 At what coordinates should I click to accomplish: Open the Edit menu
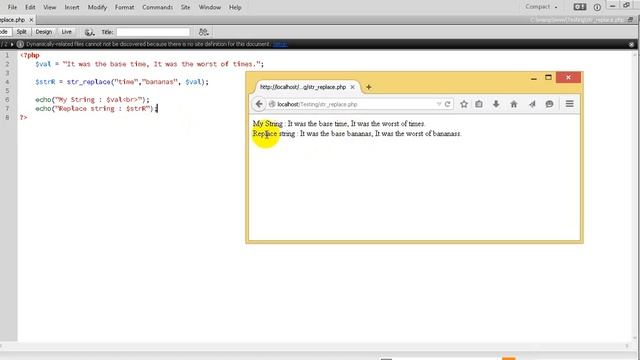click(30, 7)
